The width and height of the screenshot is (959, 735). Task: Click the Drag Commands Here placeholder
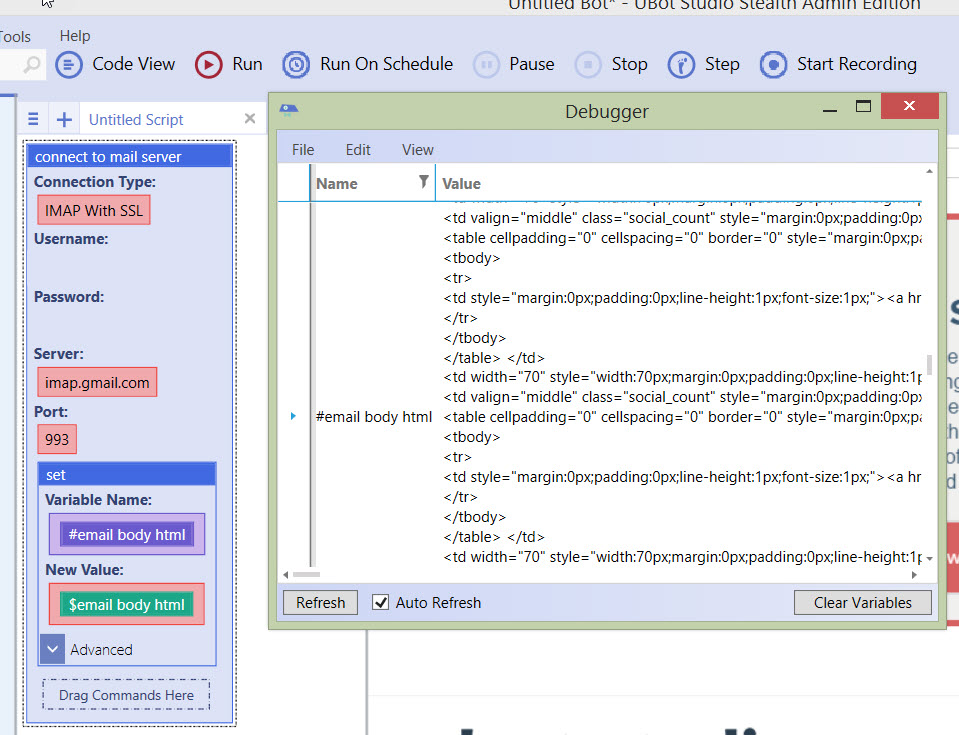point(126,695)
